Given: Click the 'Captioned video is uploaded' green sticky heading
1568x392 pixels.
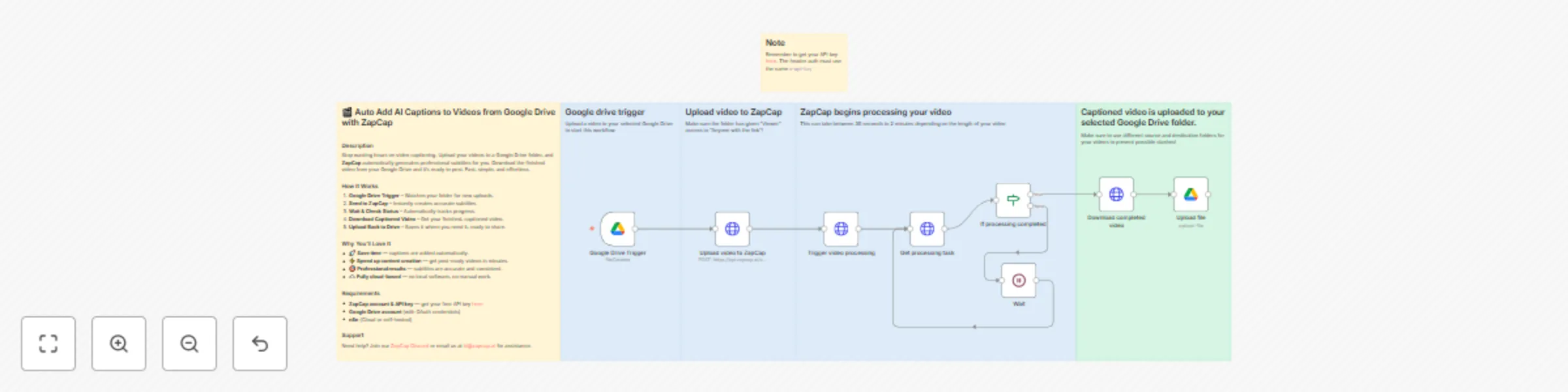Looking at the screenshot, I should tap(1152, 117).
